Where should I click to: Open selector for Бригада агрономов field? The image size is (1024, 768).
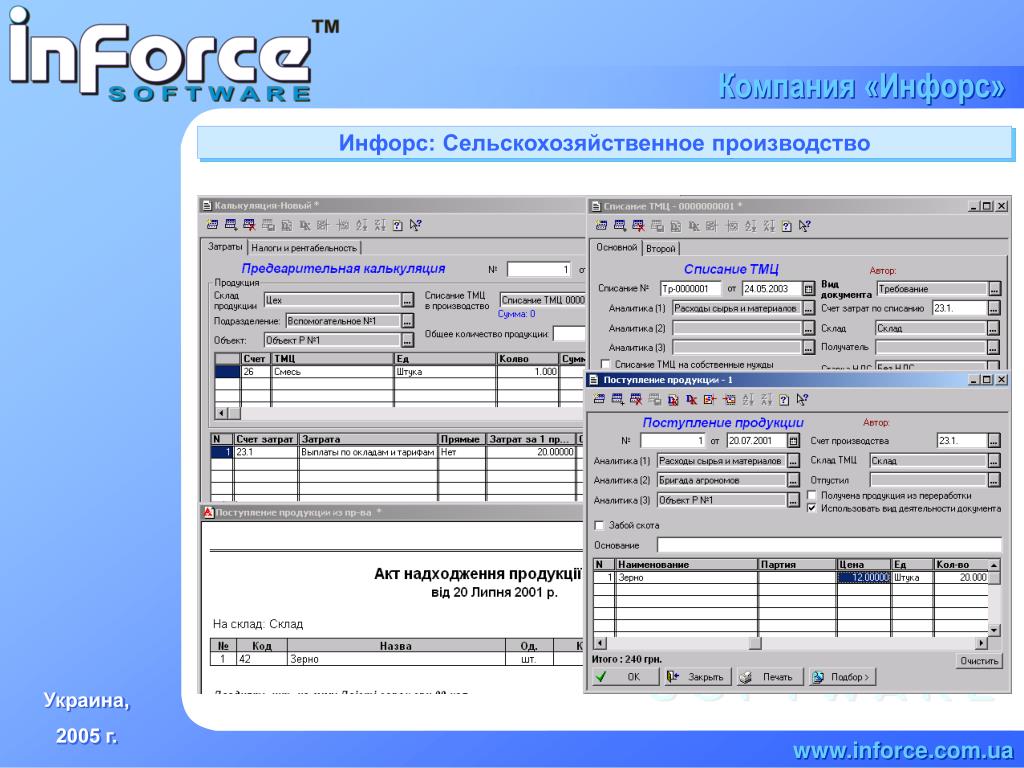click(x=793, y=480)
